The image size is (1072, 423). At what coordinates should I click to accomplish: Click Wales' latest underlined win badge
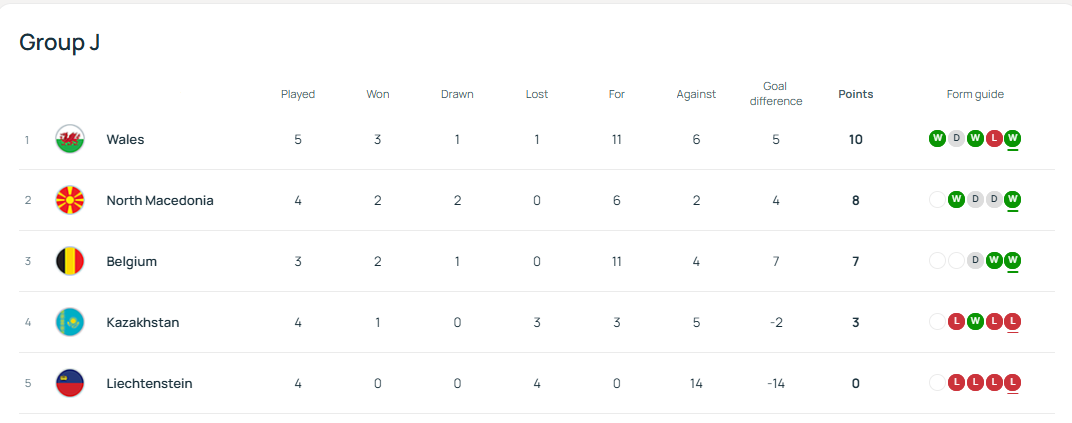tap(1013, 138)
